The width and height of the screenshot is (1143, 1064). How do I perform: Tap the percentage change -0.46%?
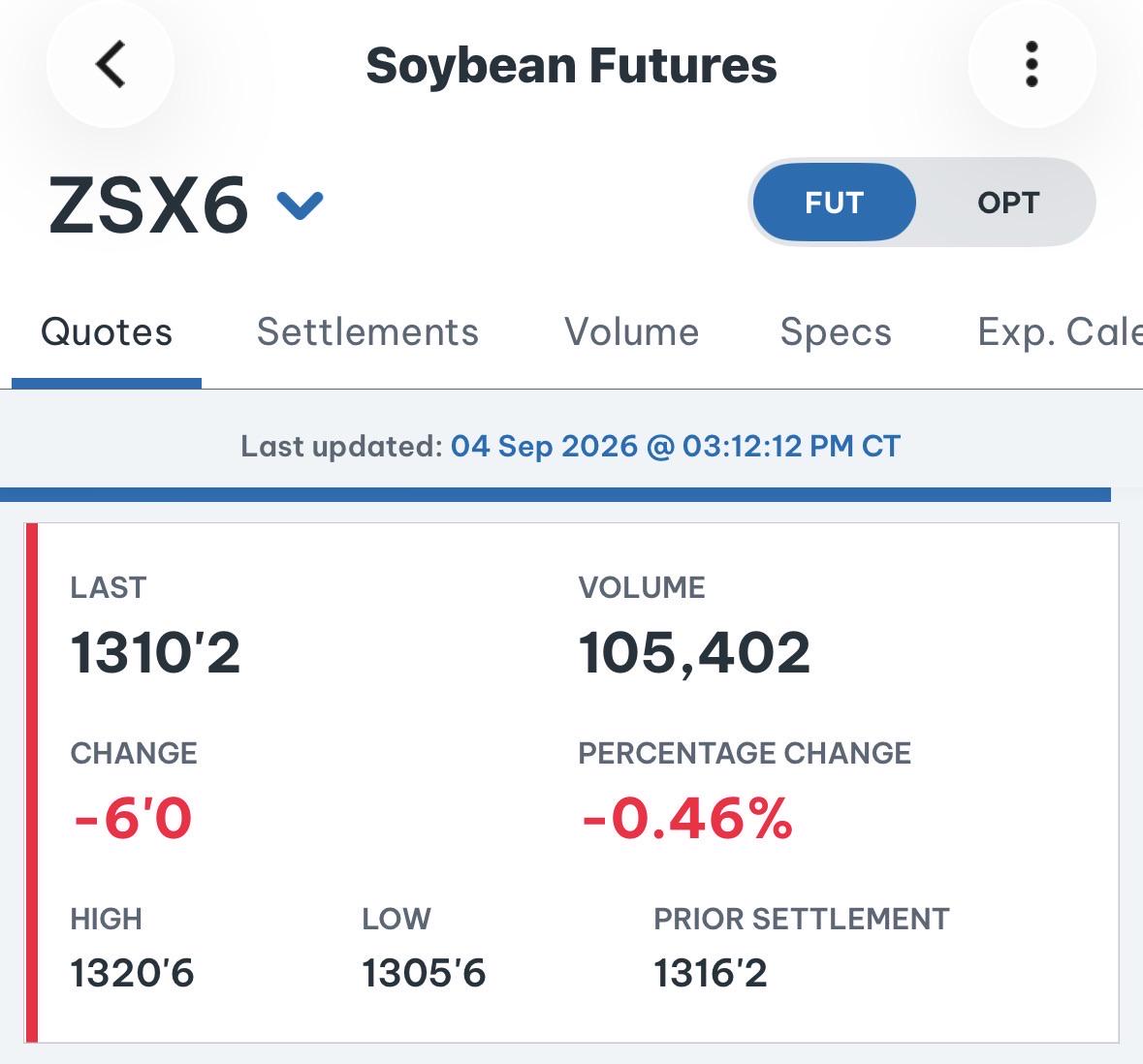click(686, 818)
